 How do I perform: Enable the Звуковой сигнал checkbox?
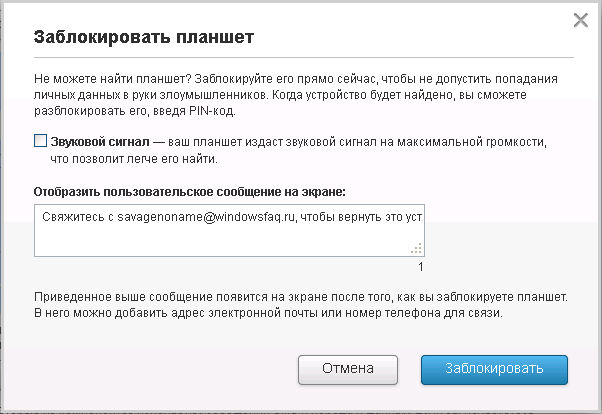pyautogui.click(x=40, y=142)
